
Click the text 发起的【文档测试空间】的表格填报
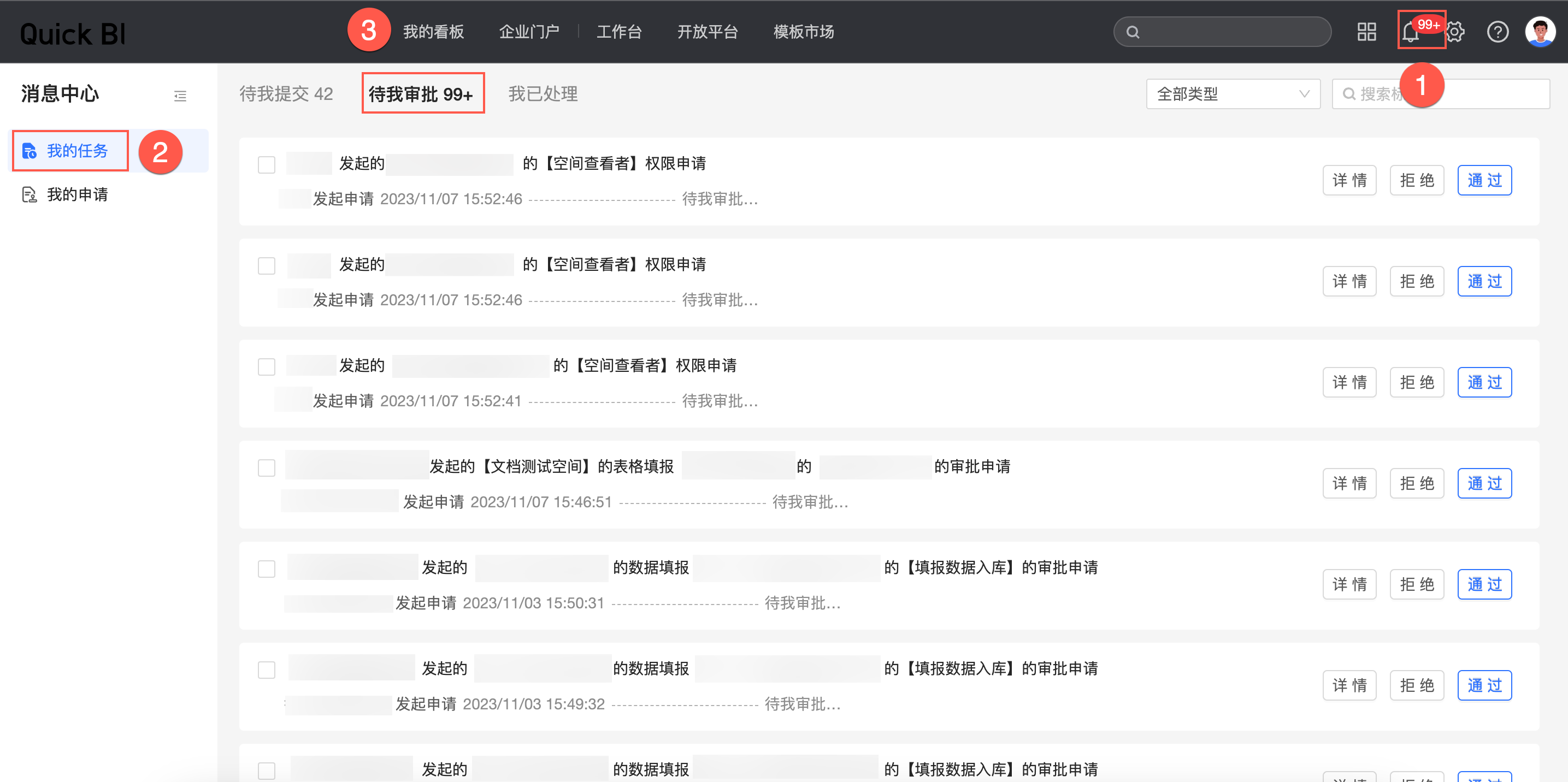[551, 467]
